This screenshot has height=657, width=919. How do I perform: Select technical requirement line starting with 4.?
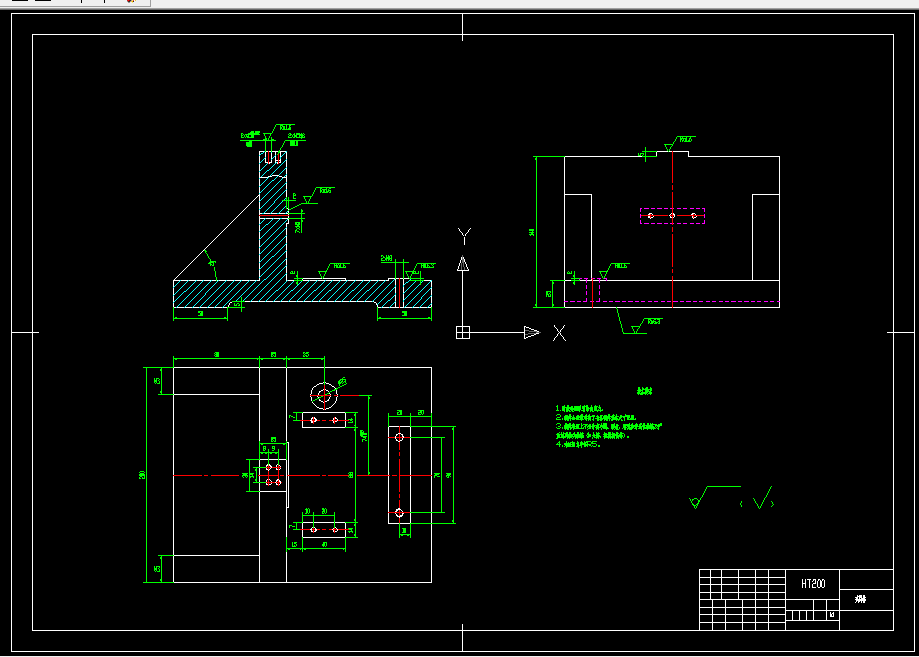coord(578,444)
